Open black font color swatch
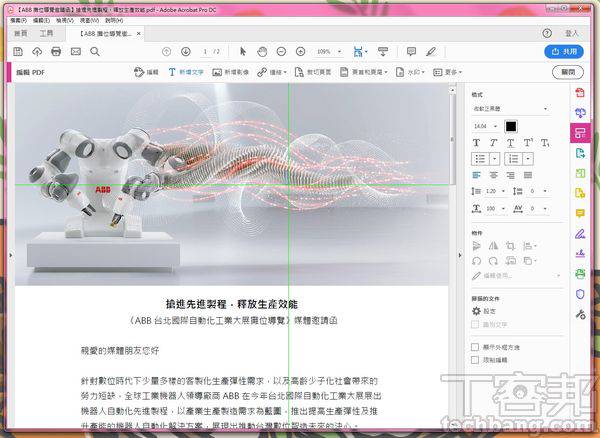Image resolution: width=600 pixels, height=438 pixels. (x=511, y=126)
